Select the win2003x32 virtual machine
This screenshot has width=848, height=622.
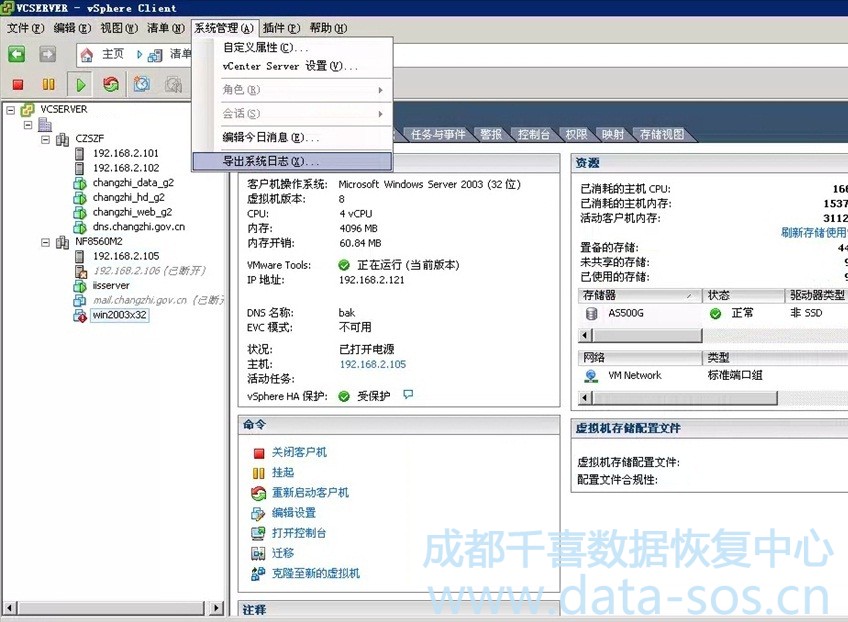(x=119, y=315)
